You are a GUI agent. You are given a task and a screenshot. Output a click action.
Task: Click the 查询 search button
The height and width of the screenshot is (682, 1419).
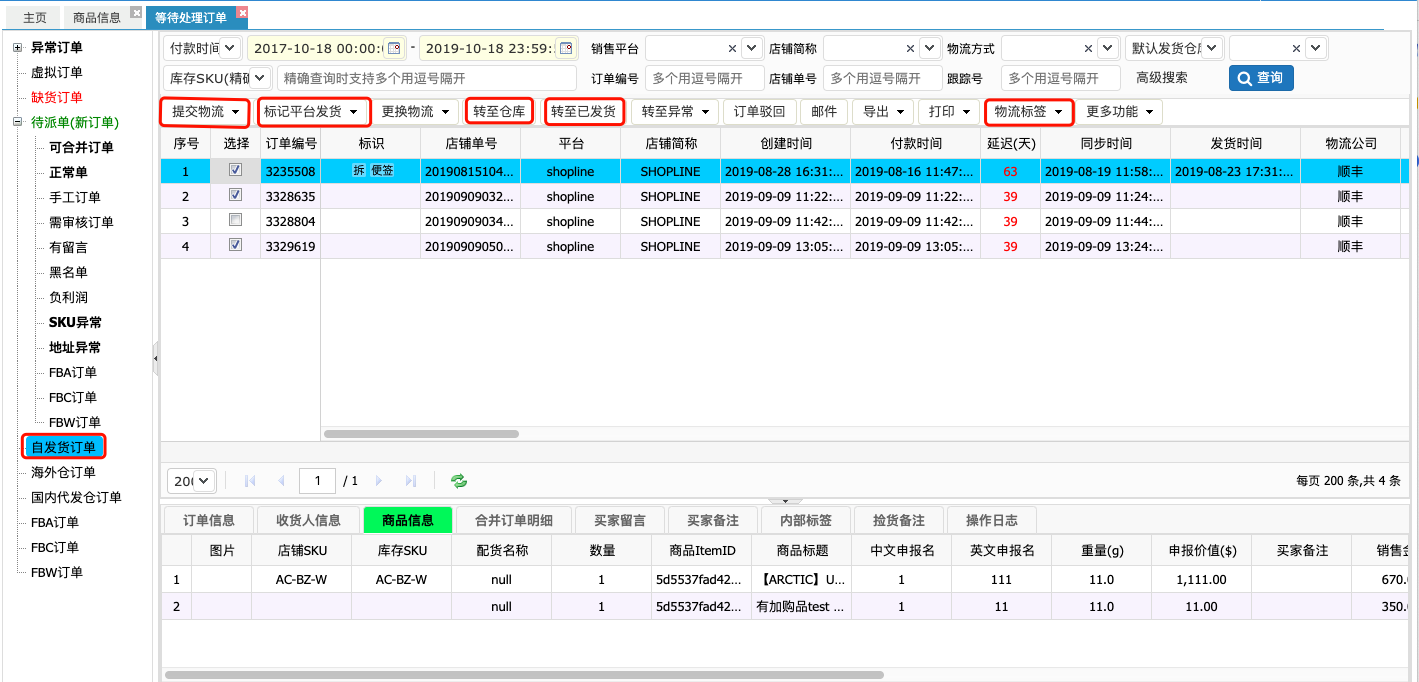[1261, 78]
